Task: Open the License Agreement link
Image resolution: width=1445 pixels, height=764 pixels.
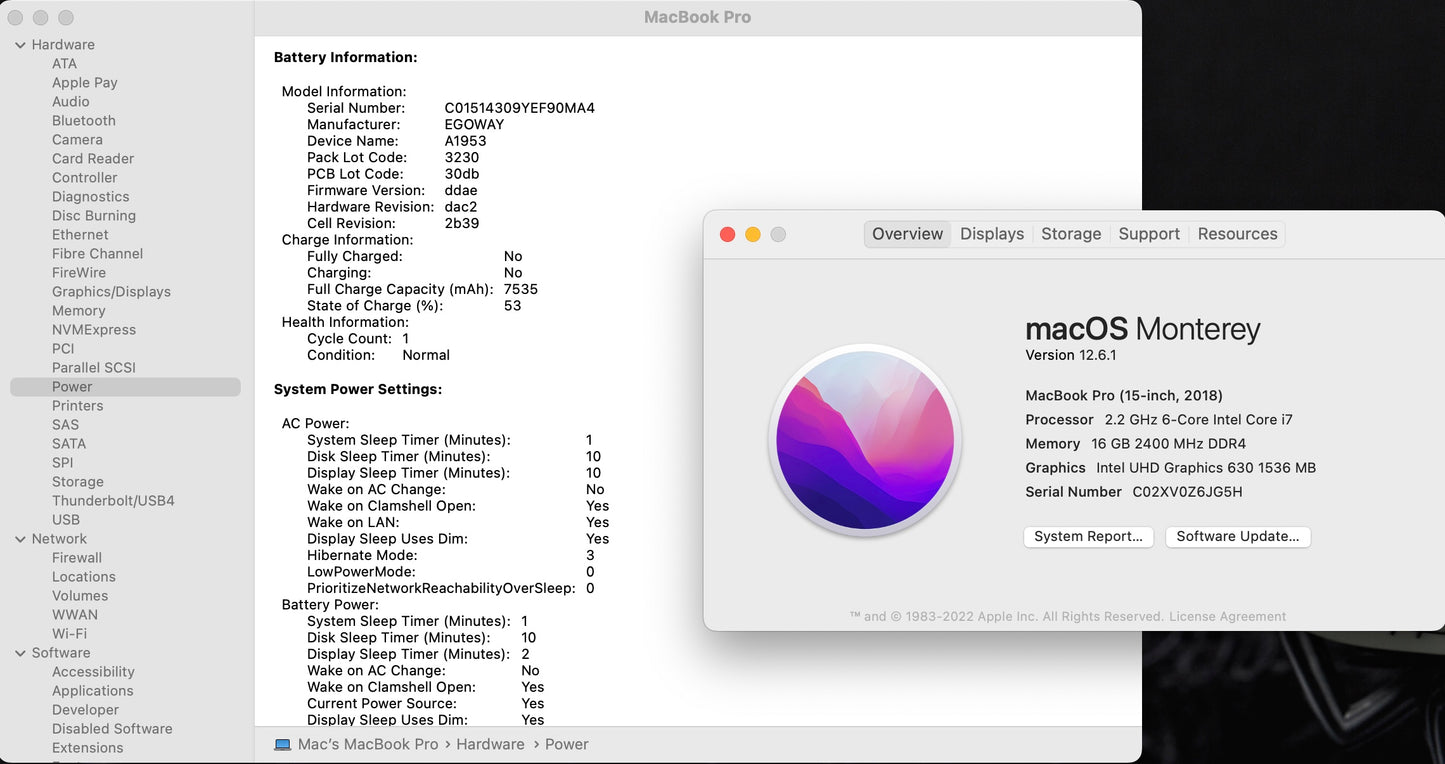Action: point(1227,617)
